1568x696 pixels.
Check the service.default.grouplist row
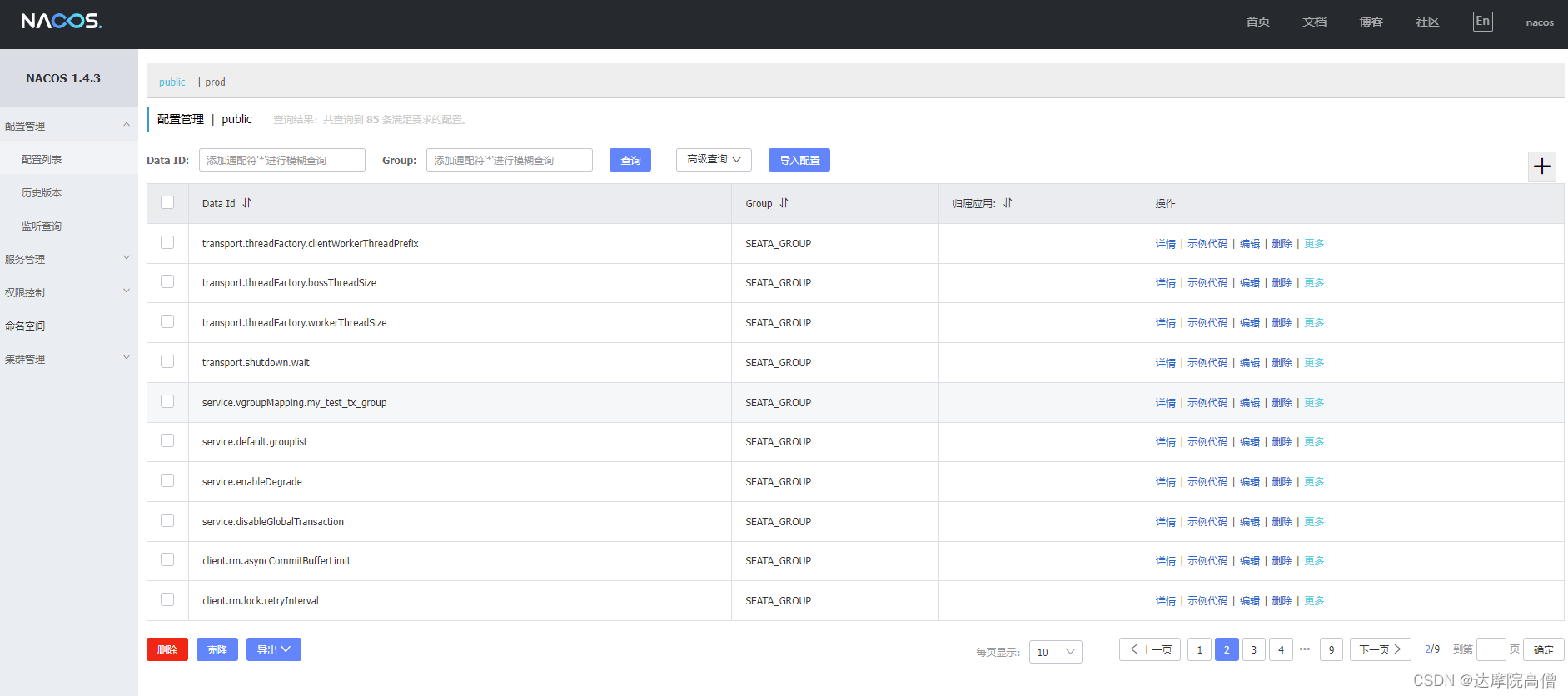click(x=167, y=440)
